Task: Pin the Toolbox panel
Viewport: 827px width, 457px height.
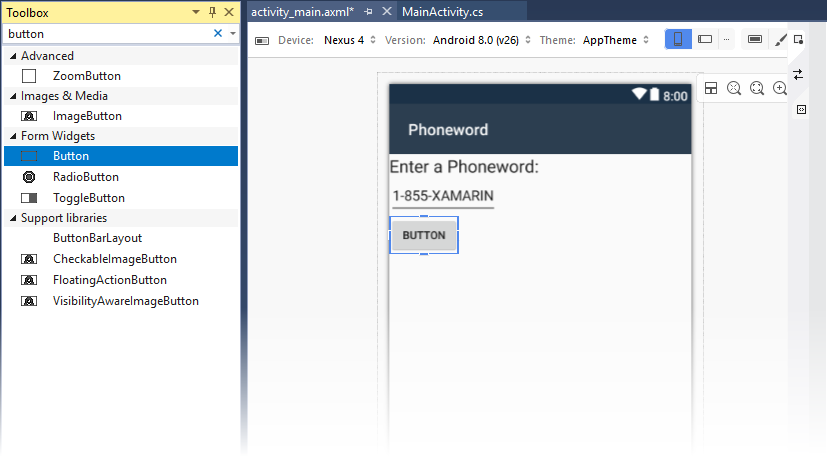Action: (213, 12)
